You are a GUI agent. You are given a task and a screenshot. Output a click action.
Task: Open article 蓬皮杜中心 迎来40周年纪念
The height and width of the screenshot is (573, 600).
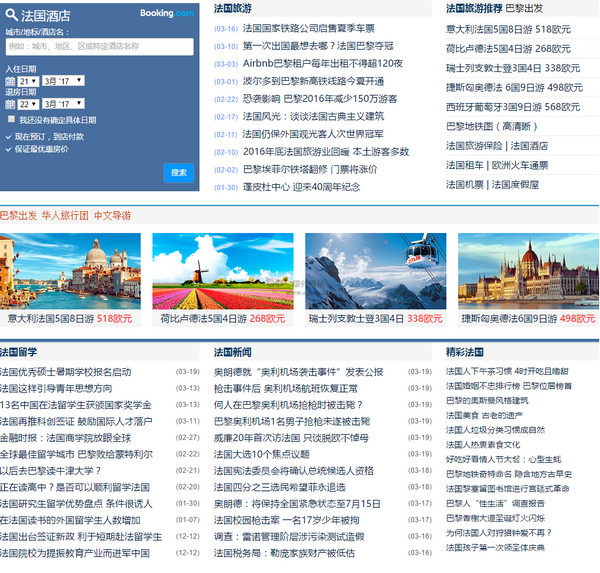(x=301, y=187)
